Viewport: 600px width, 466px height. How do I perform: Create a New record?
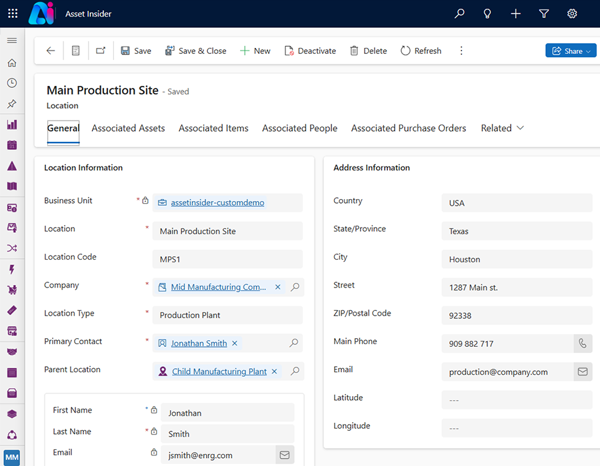pos(255,51)
